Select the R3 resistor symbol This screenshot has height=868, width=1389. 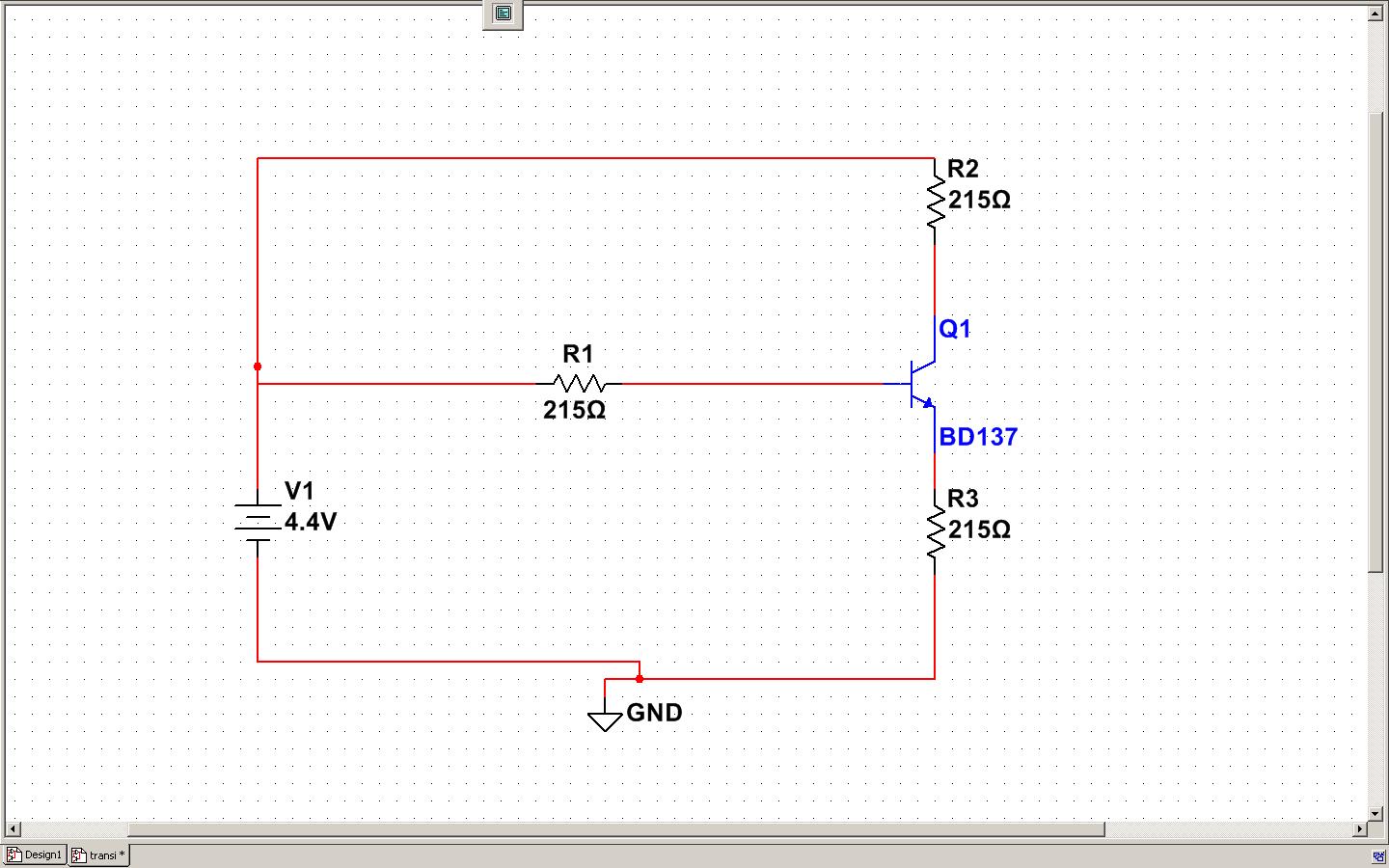click(x=935, y=531)
